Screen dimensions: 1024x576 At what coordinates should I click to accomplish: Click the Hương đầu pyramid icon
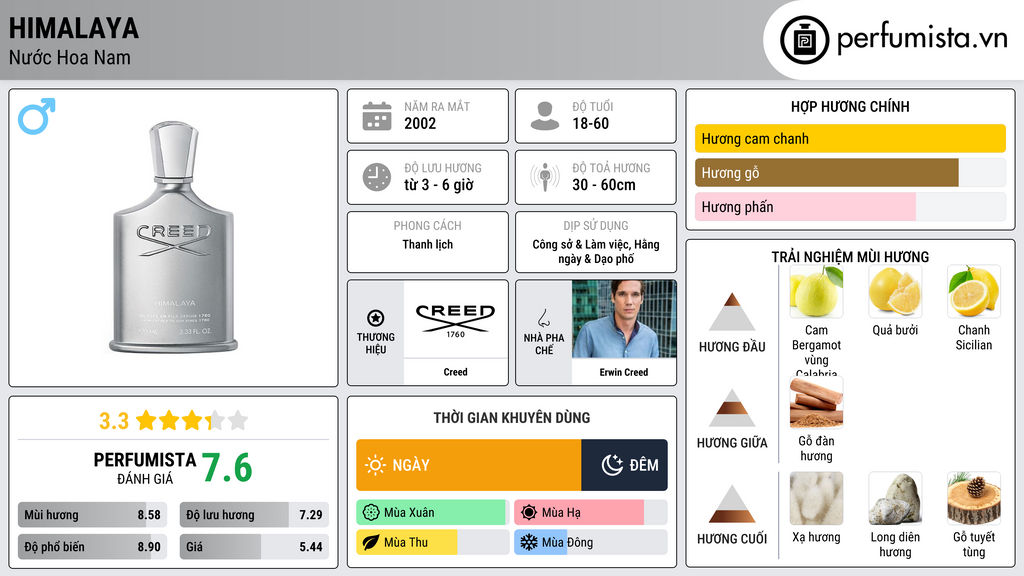(x=732, y=312)
